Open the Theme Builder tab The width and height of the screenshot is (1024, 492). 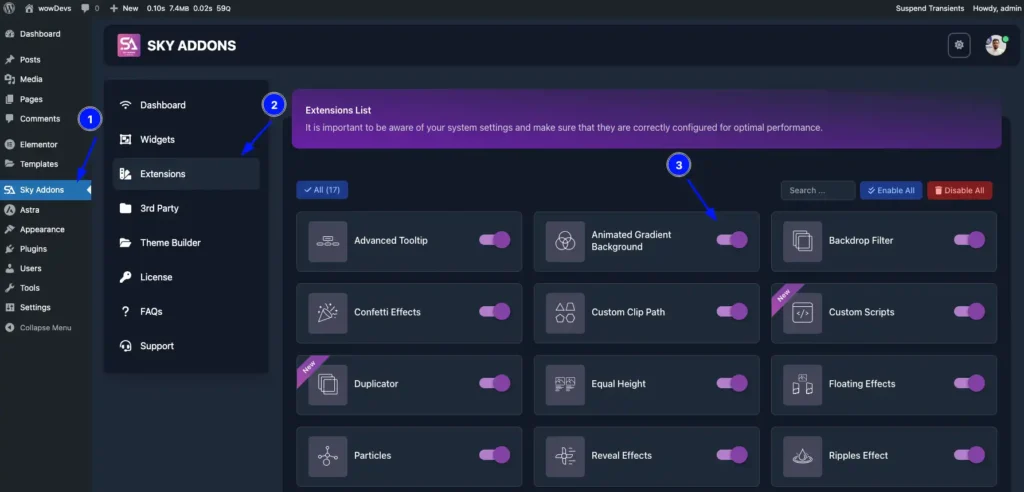186,243
